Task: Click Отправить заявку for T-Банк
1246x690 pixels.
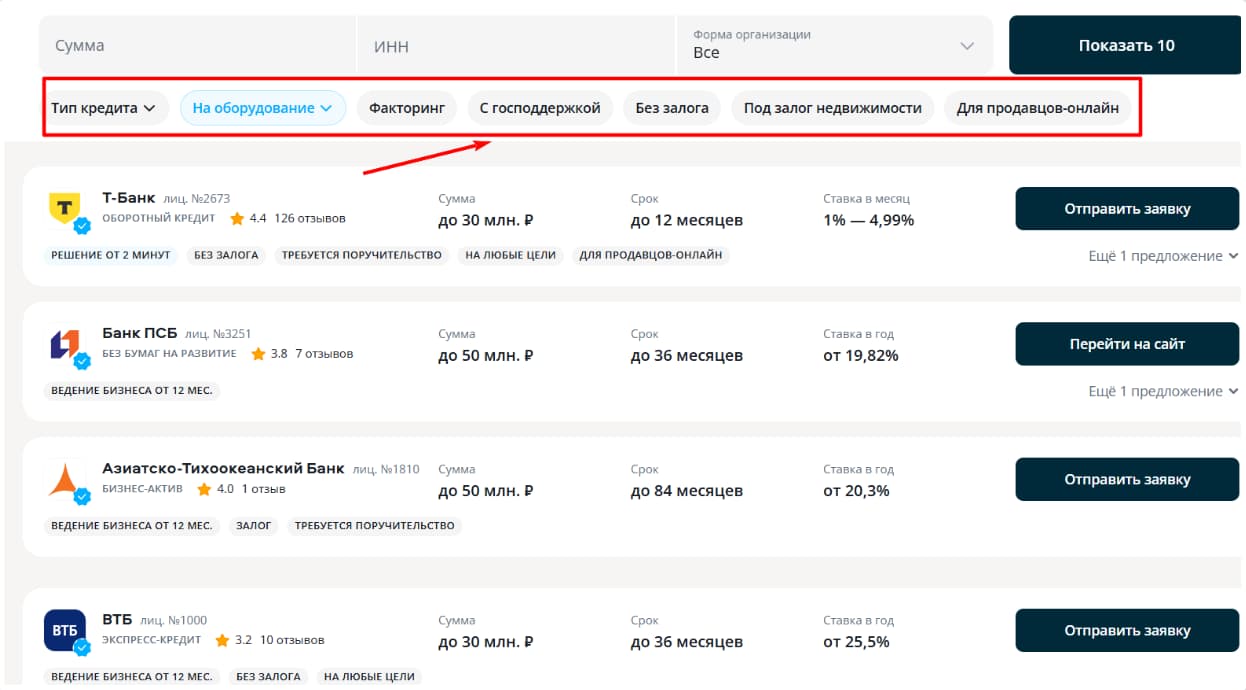Action: (1127, 209)
